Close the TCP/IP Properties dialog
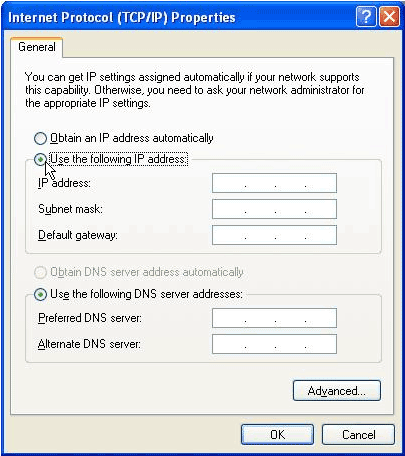This screenshot has width=405, height=456. (389, 16)
